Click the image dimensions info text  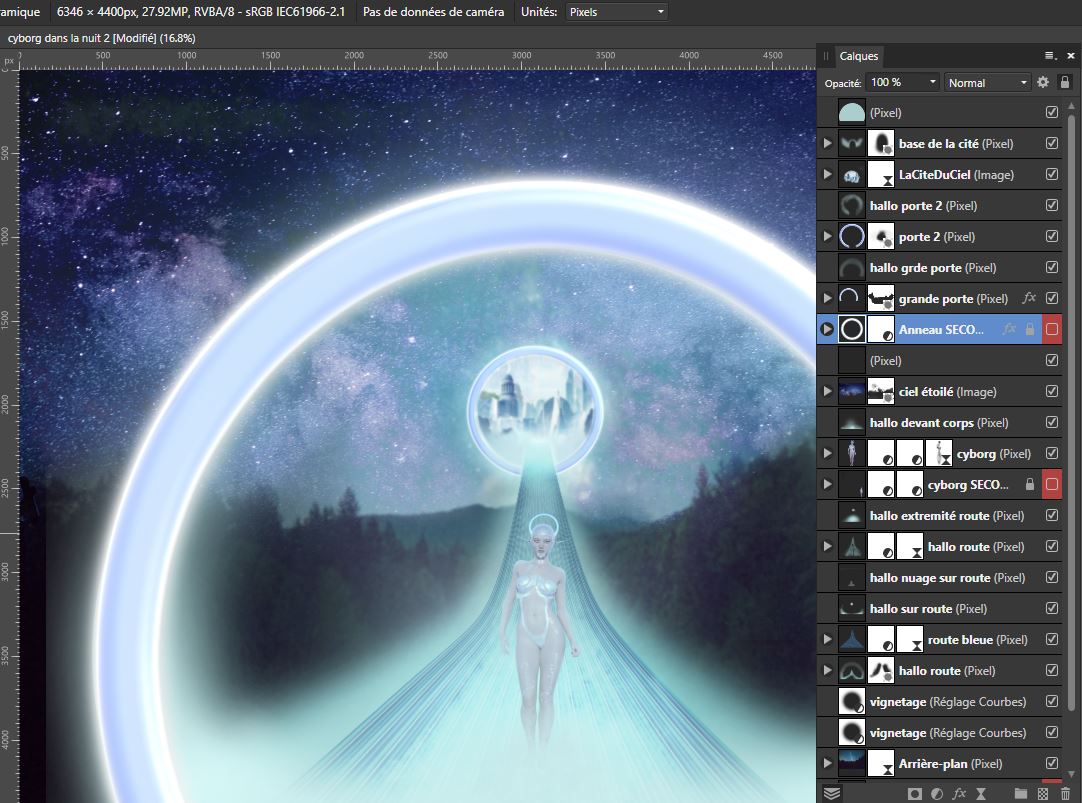click(201, 12)
